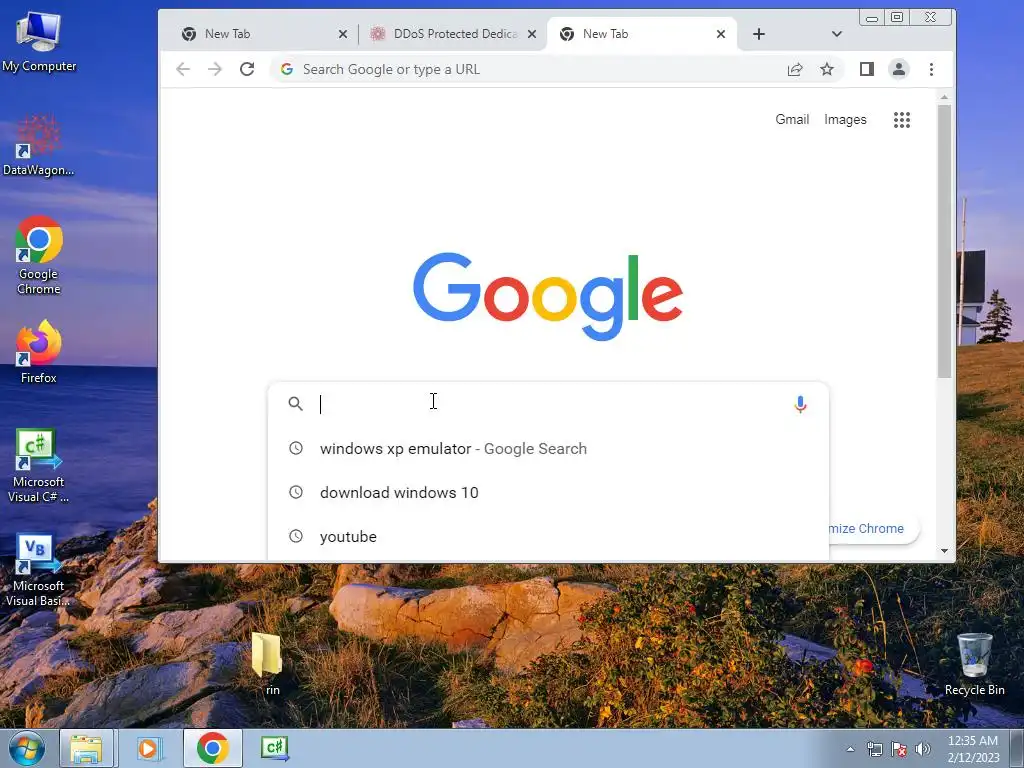1024x768 pixels.
Task: Click the Visual C# icon in the taskbar
Action: point(275,748)
